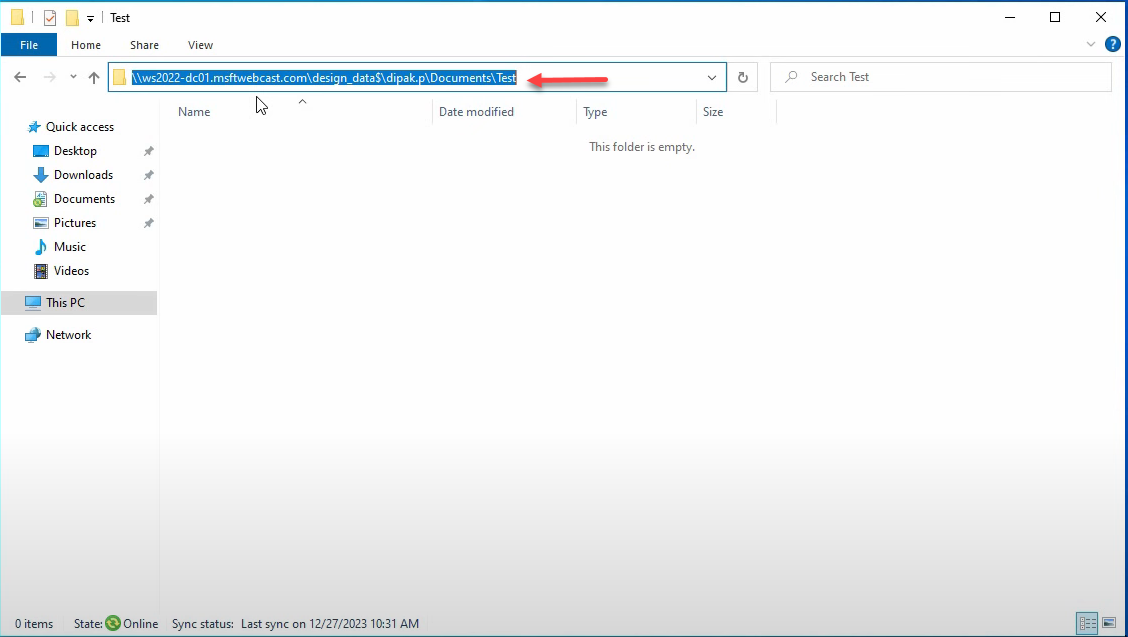
Task: Switch to the Share ribbon tab
Action: coord(144,45)
